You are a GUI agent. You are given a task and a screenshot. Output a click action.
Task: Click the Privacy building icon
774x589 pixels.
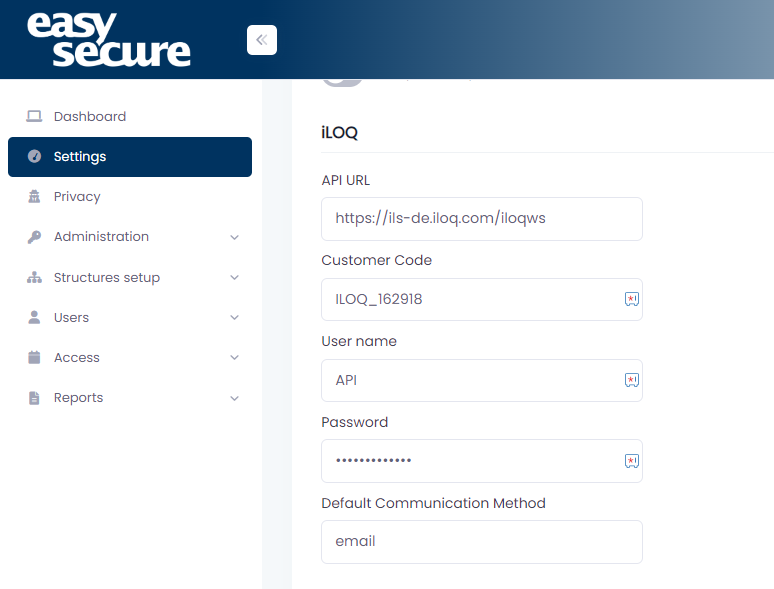point(34,196)
